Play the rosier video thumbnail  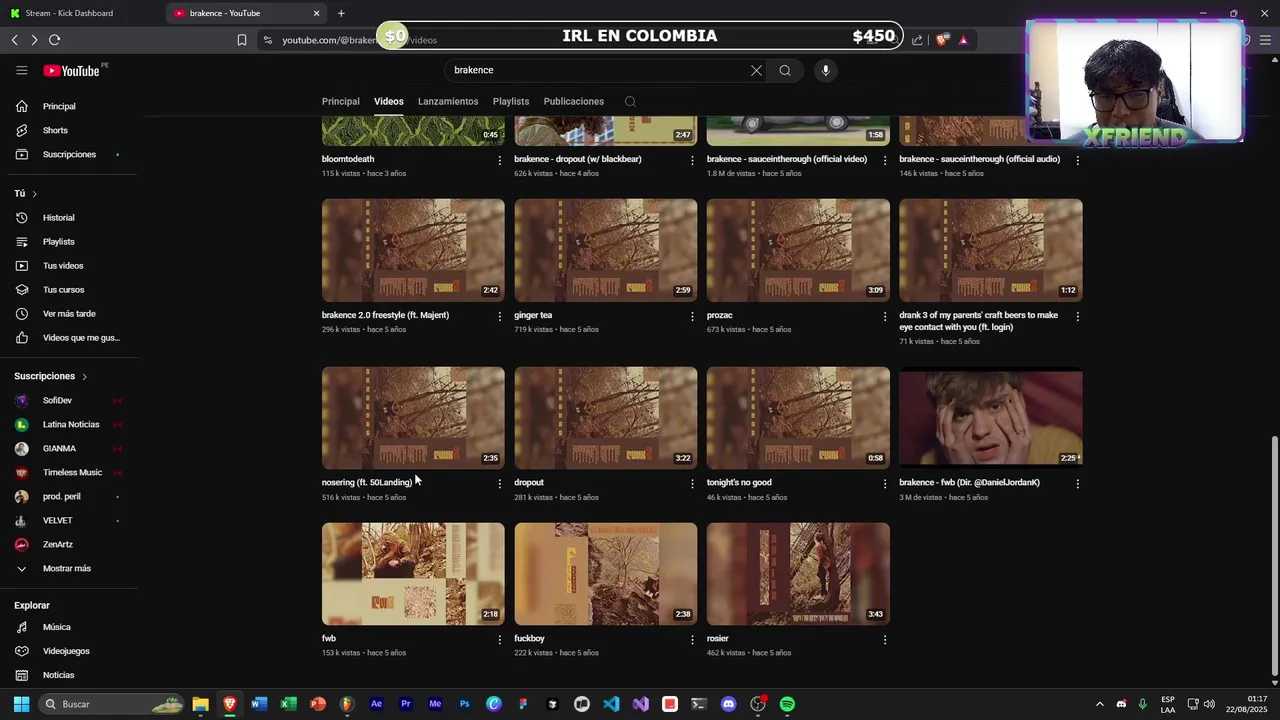click(798, 574)
